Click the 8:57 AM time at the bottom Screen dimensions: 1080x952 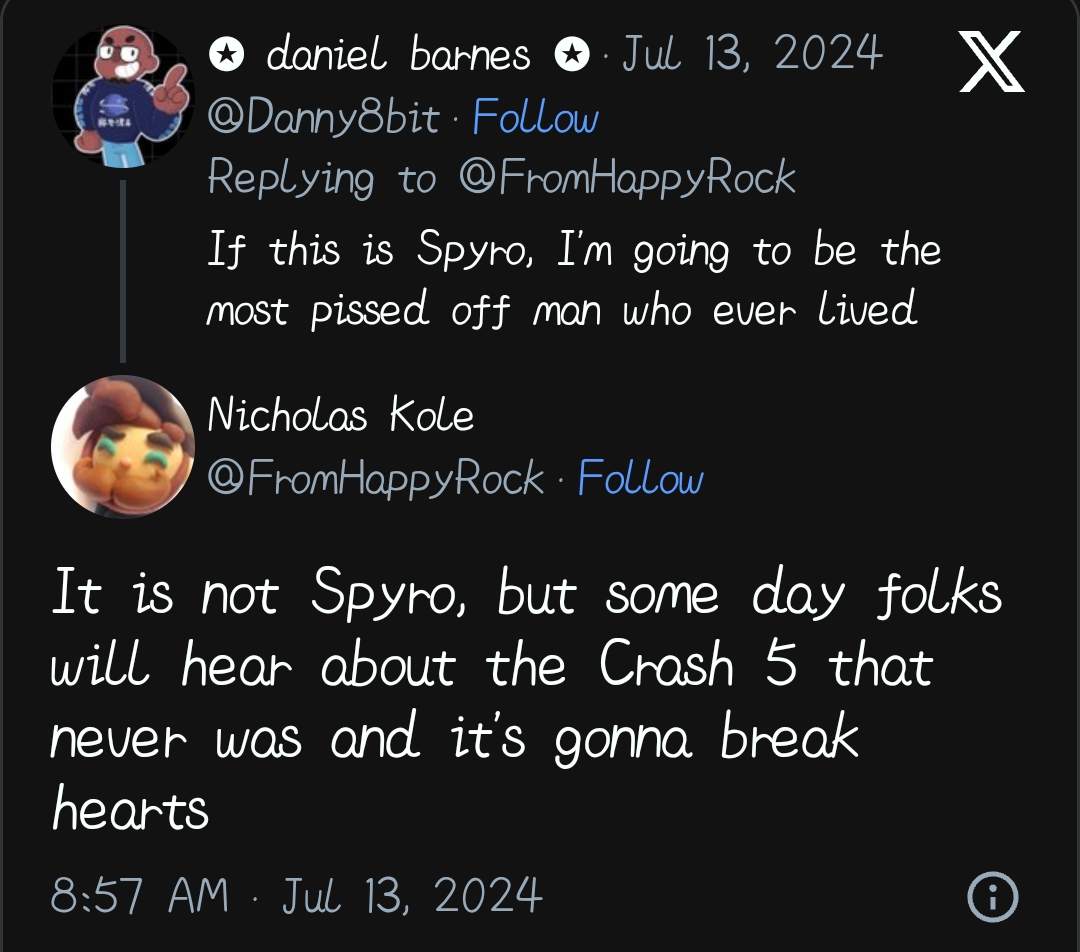[139, 893]
